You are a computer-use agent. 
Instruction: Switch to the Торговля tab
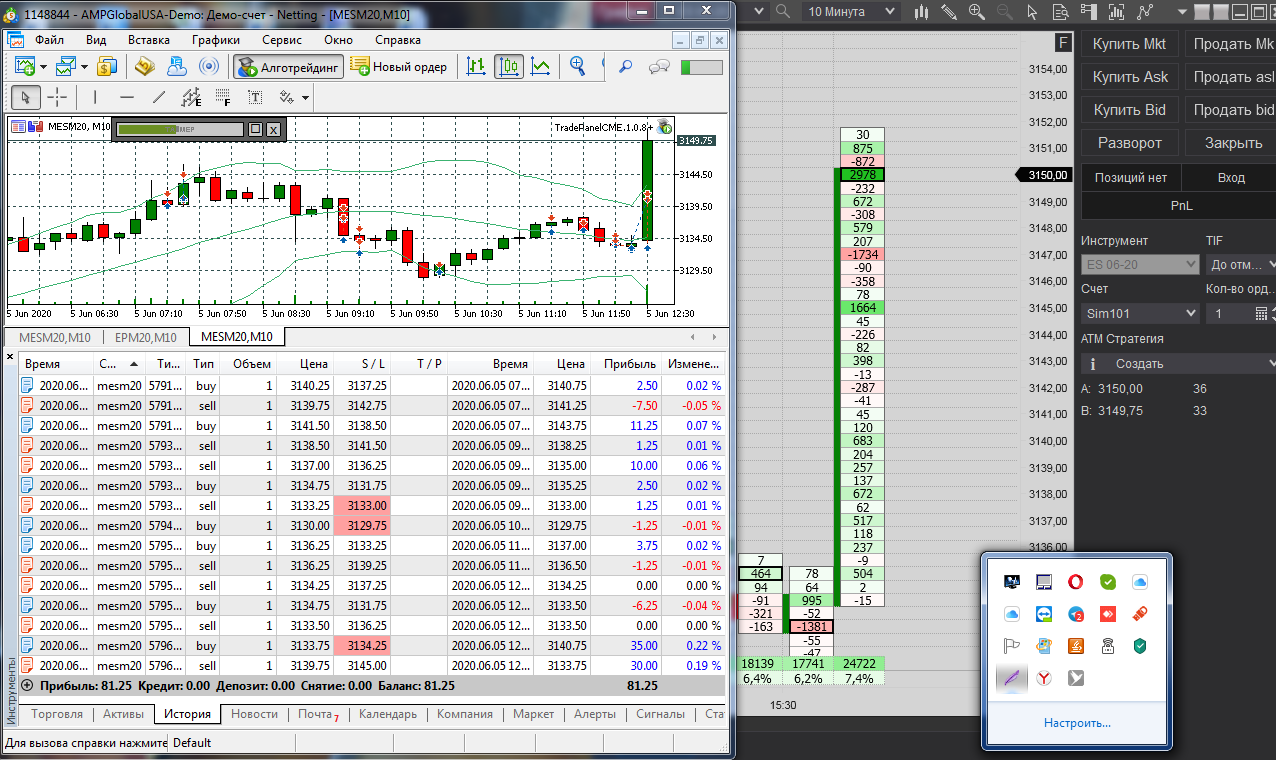pos(57,714)
